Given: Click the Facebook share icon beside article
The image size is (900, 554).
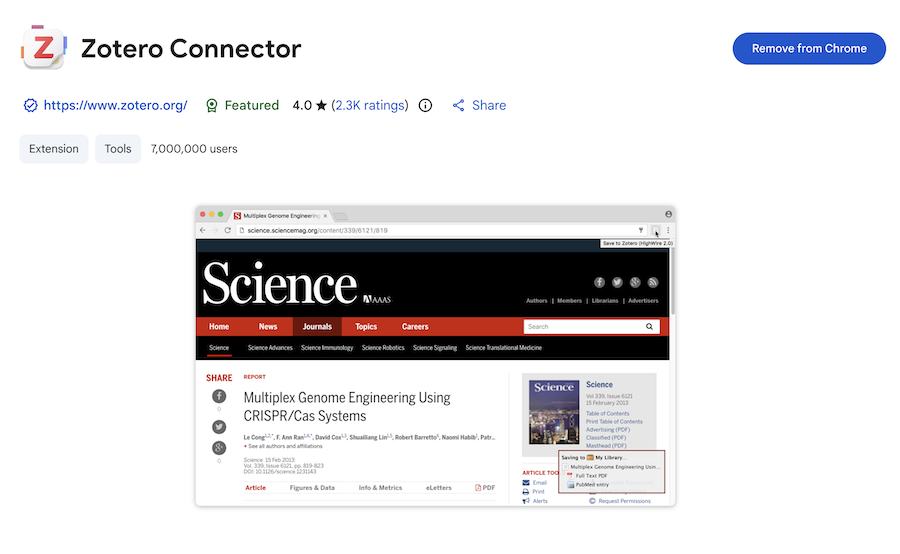Looking at the screenshot, I should [x=219, y=396].
